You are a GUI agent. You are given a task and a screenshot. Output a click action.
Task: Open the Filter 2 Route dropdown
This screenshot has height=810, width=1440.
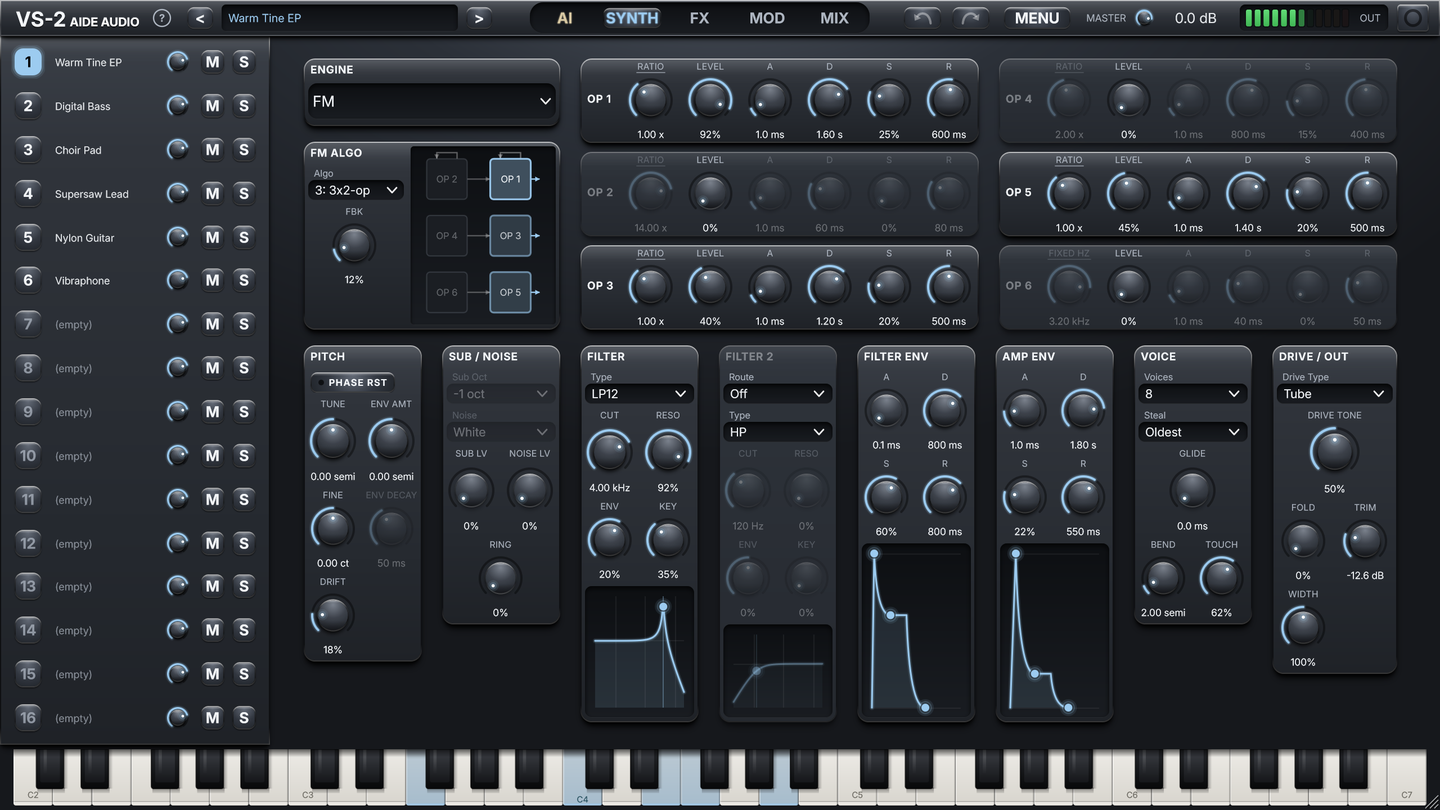[x=777, y=393]
